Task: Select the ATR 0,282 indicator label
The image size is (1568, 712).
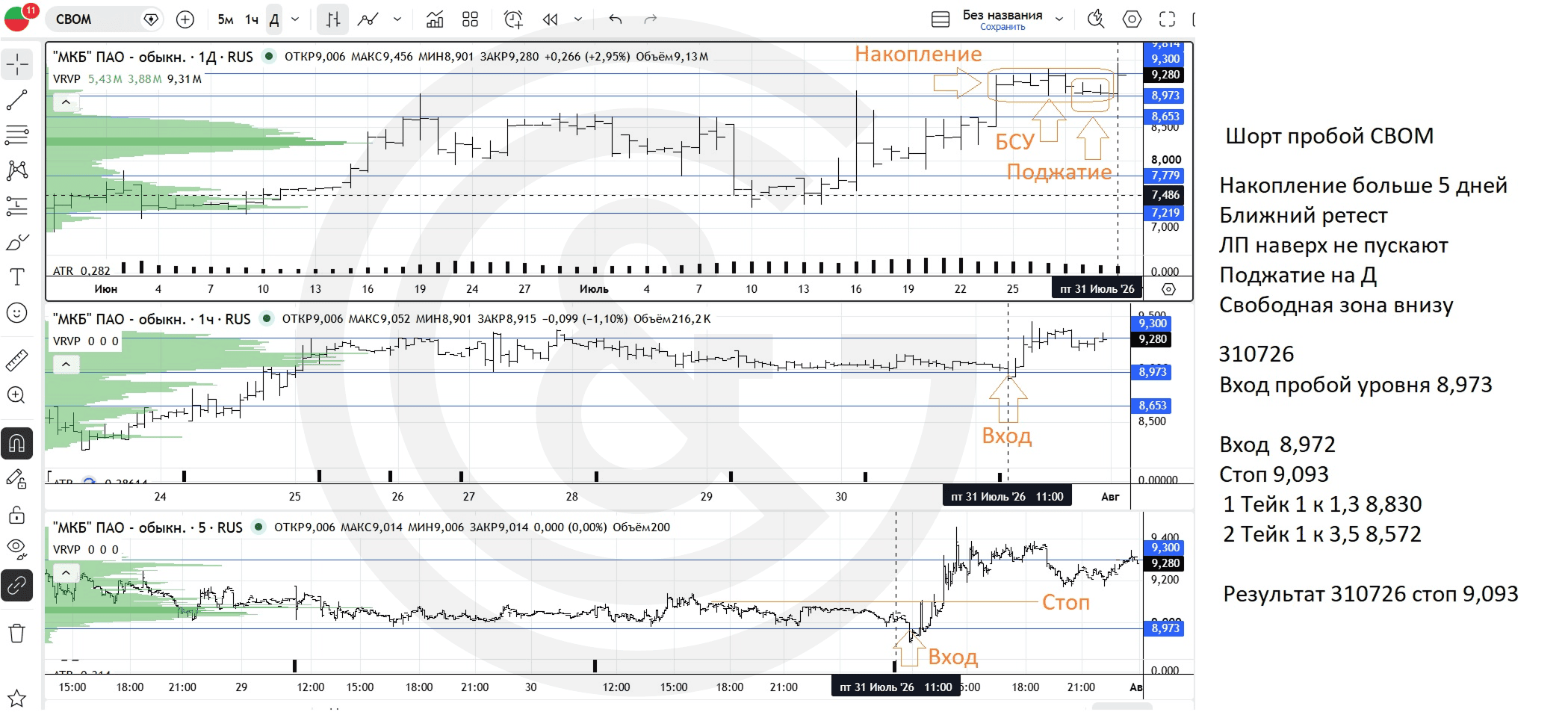Action: coord(81,270)
